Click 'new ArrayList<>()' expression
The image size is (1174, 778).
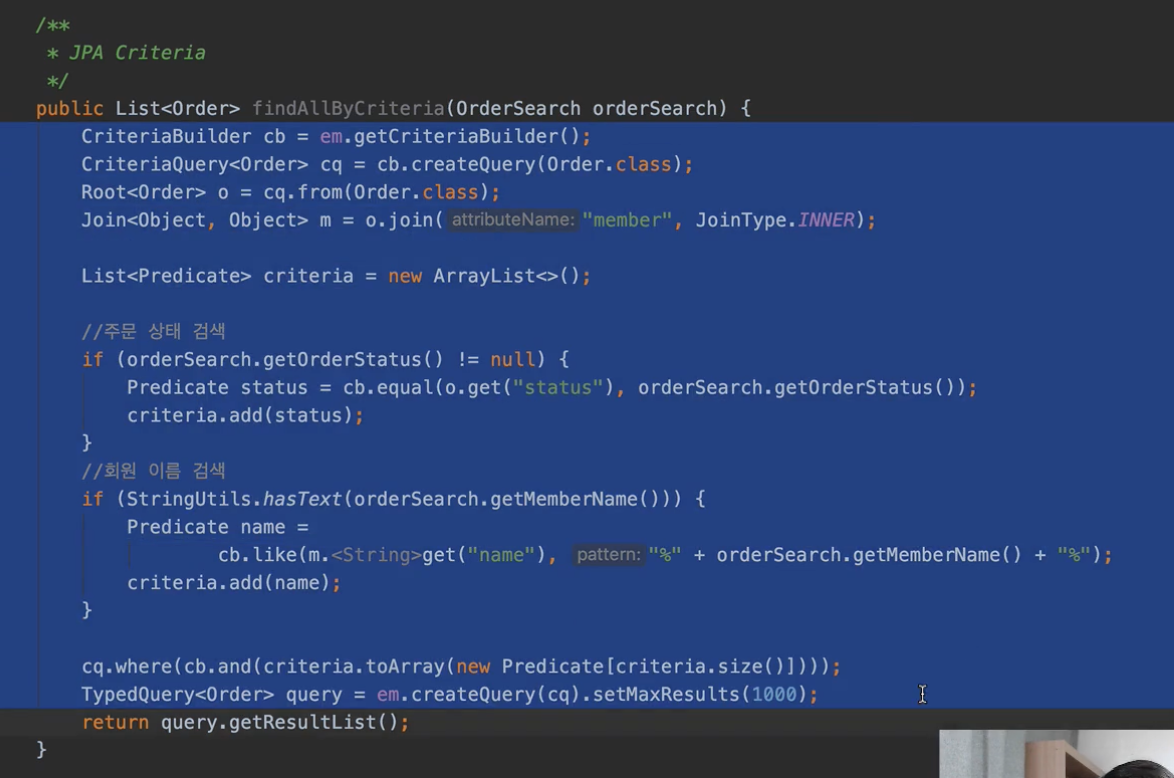pos(484,276)
